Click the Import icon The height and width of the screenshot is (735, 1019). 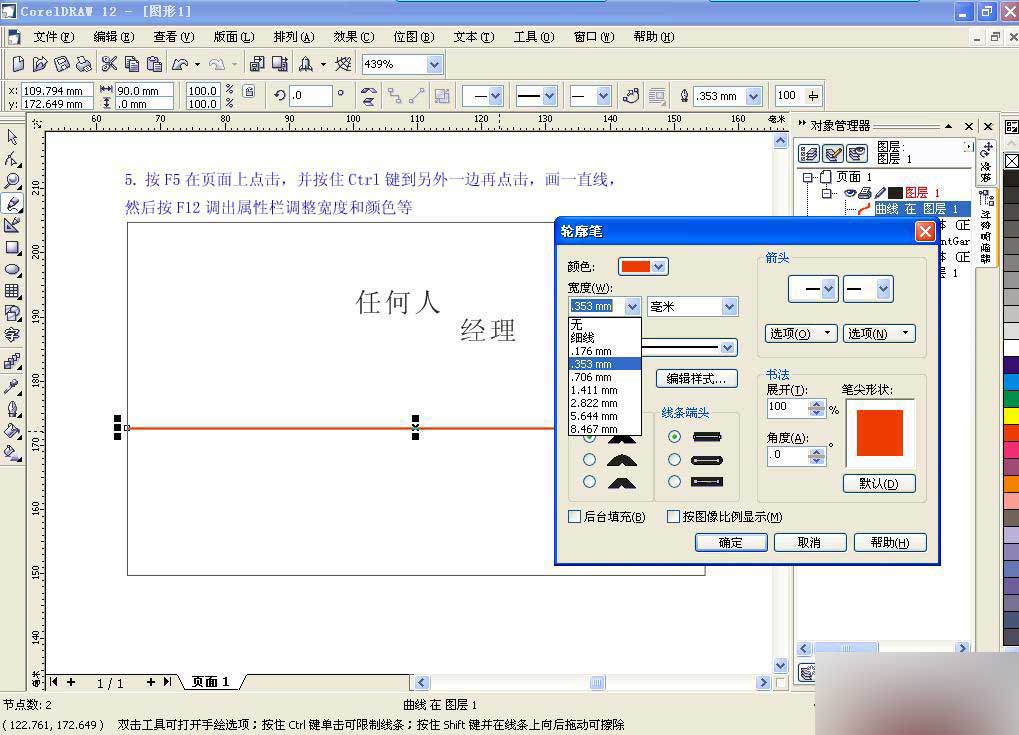click(x=257, y=64)
